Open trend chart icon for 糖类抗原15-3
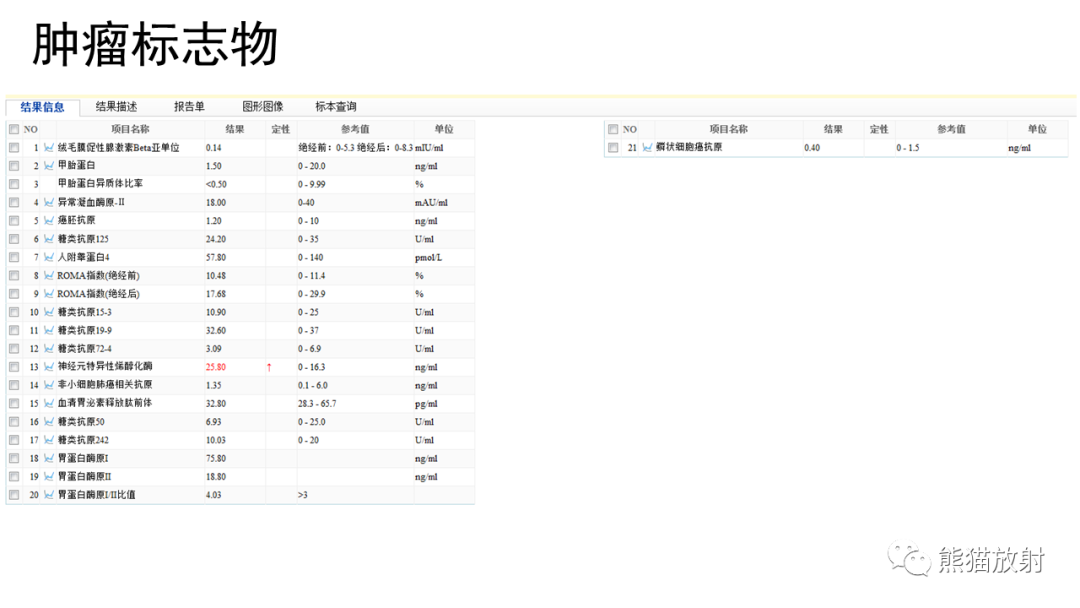This screenshot has height=608, width=1080. (x=49, y=312)
